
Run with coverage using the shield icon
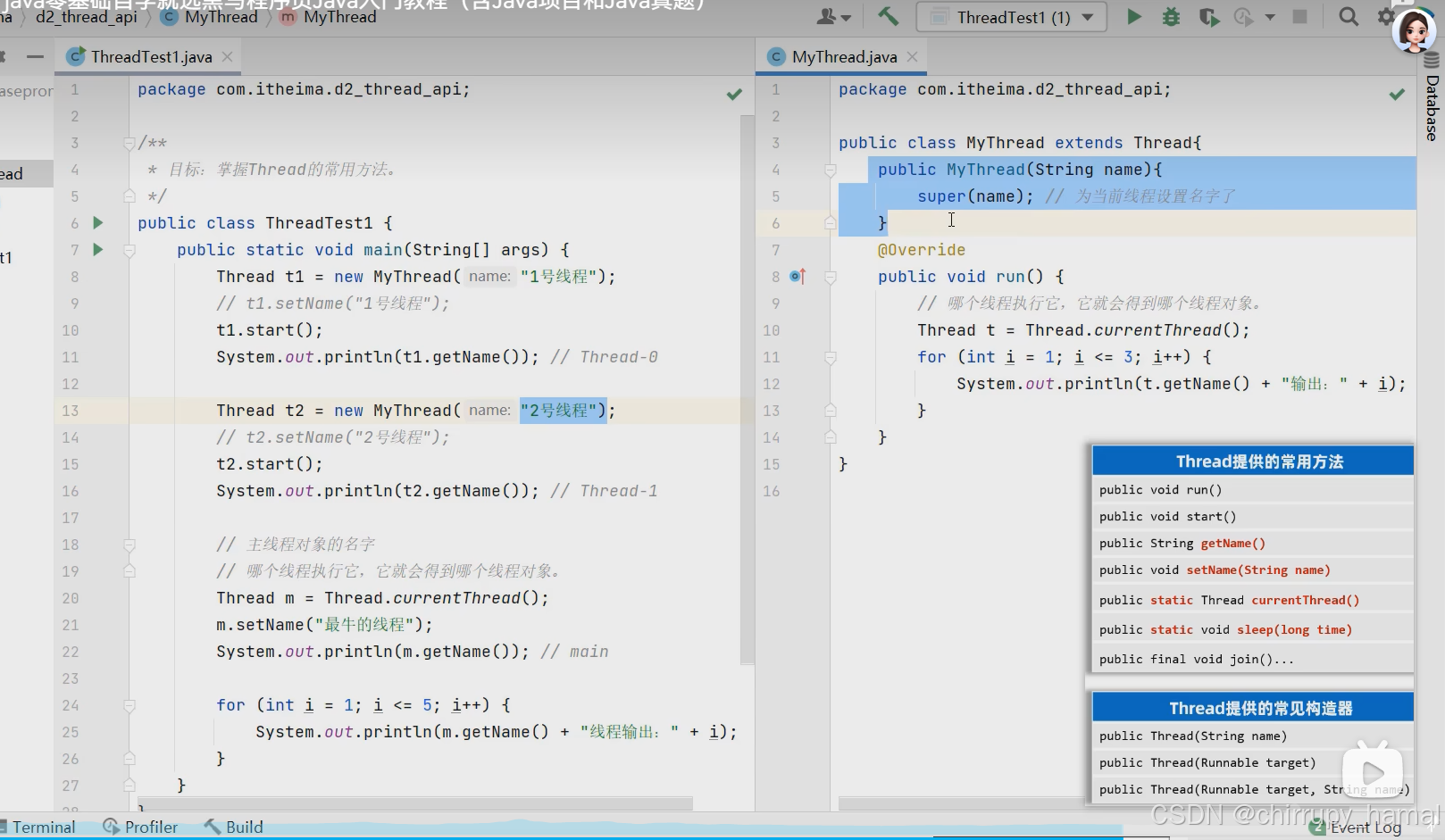pyautogui.click(x=1208, y=16)
